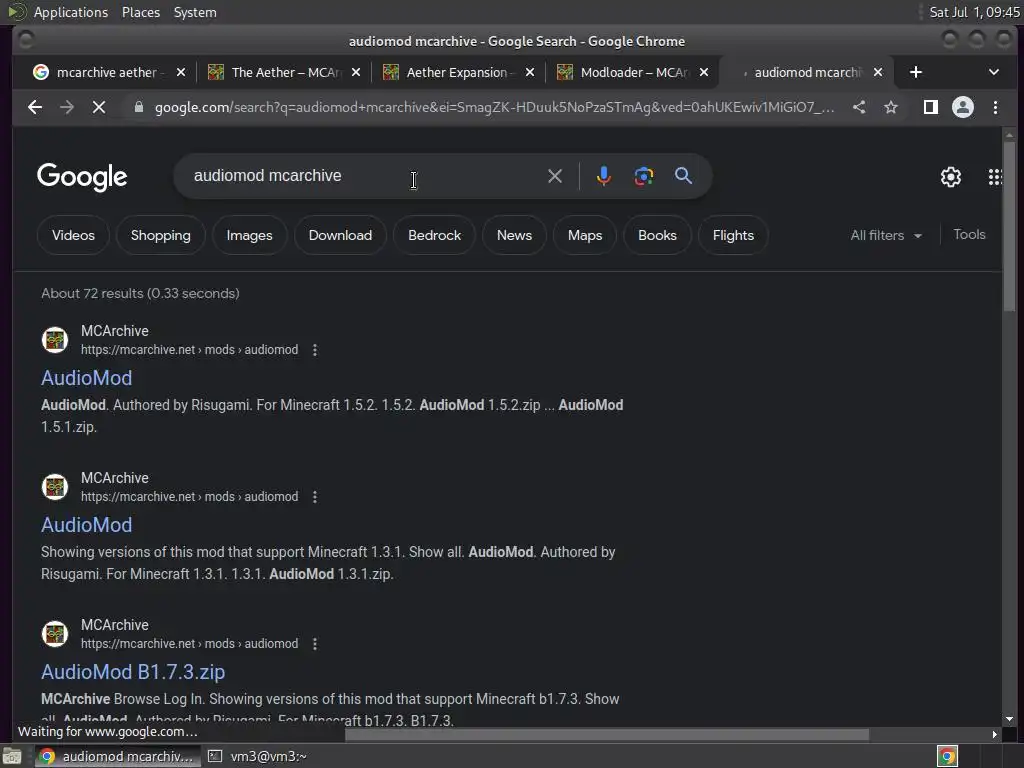Screen dimensions: 1024x768
Task: Click the vertical page scrollbar
Action: [x=1009, y=225]
